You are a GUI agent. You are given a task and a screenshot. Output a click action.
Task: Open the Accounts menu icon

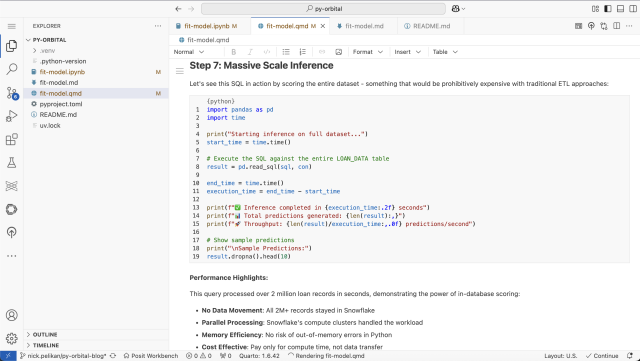11,315
